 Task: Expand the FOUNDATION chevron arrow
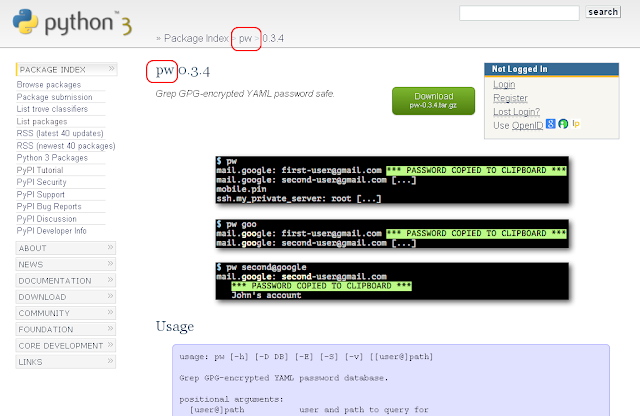(110, 328)
